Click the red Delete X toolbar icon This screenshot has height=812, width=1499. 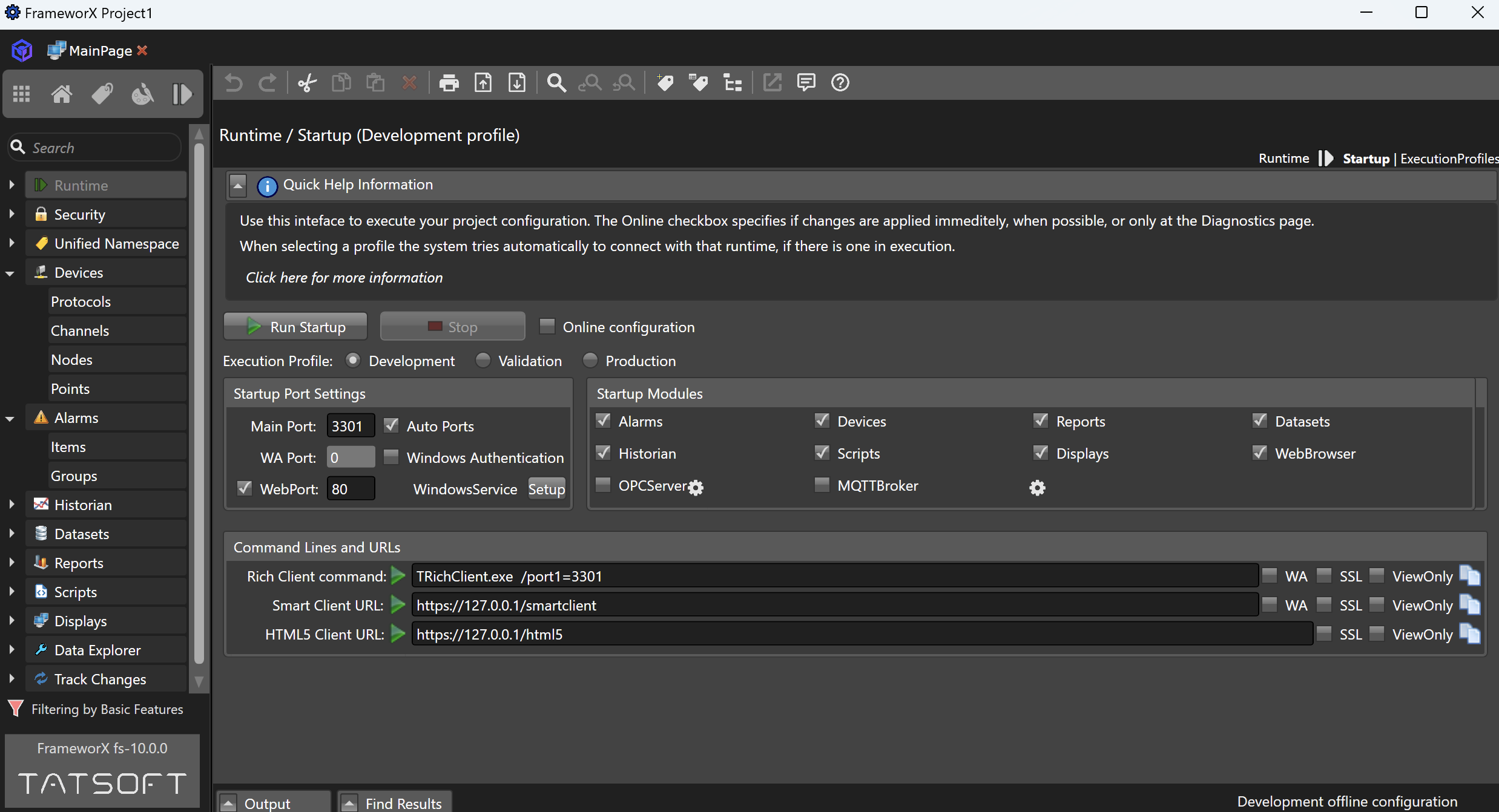[x=410, y=82]
